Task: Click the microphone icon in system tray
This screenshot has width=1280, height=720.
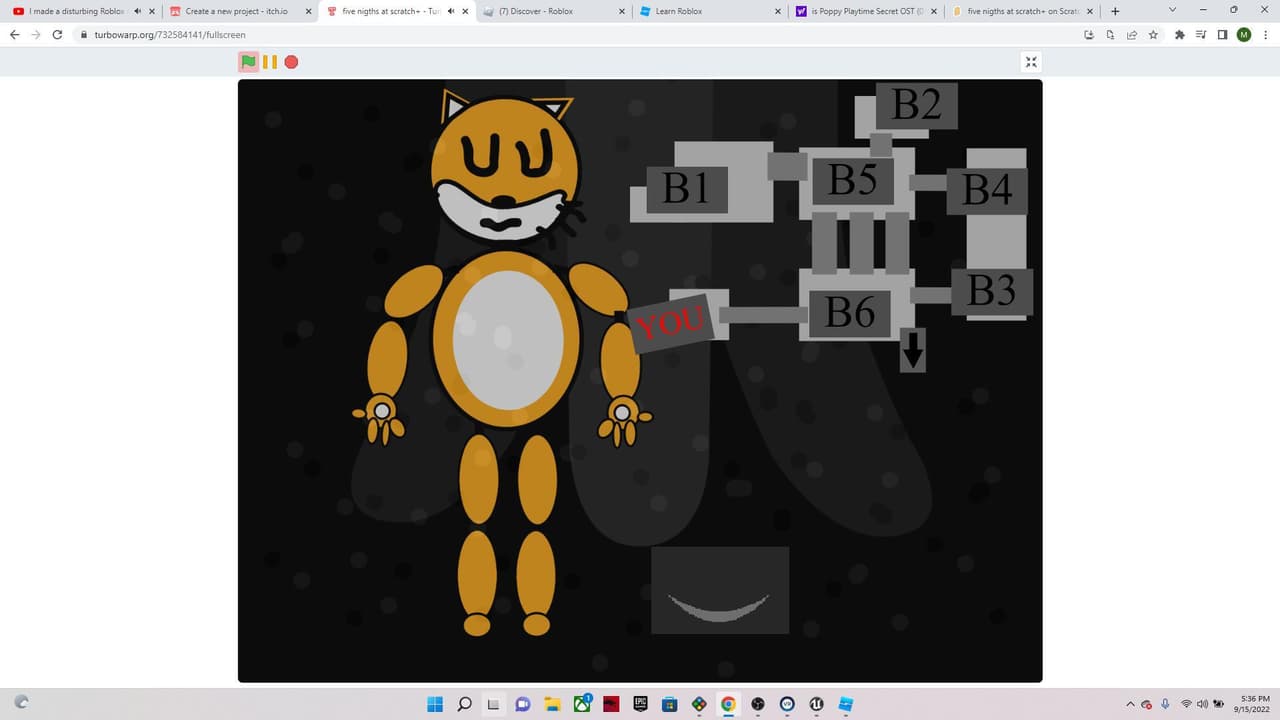Action: tap(1165, 704)
